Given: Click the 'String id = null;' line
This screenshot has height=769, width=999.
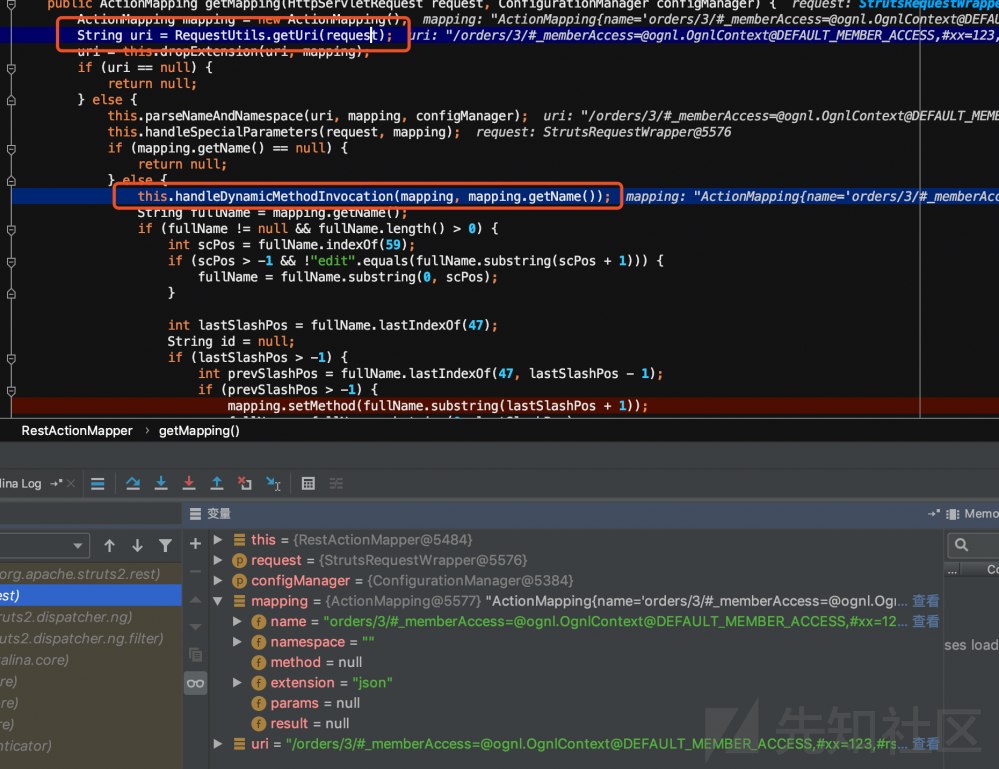Looking at the screenshot, I should coord(231,341).
